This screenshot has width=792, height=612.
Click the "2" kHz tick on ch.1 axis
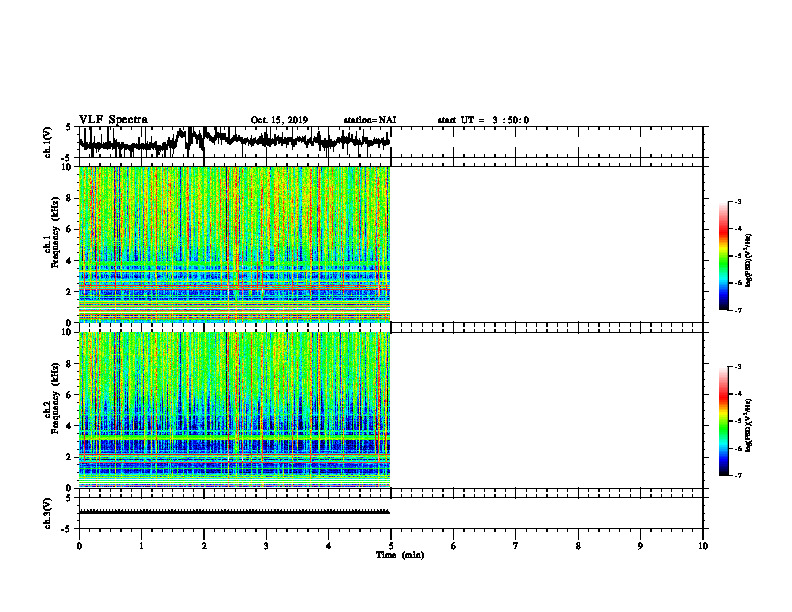70,291
